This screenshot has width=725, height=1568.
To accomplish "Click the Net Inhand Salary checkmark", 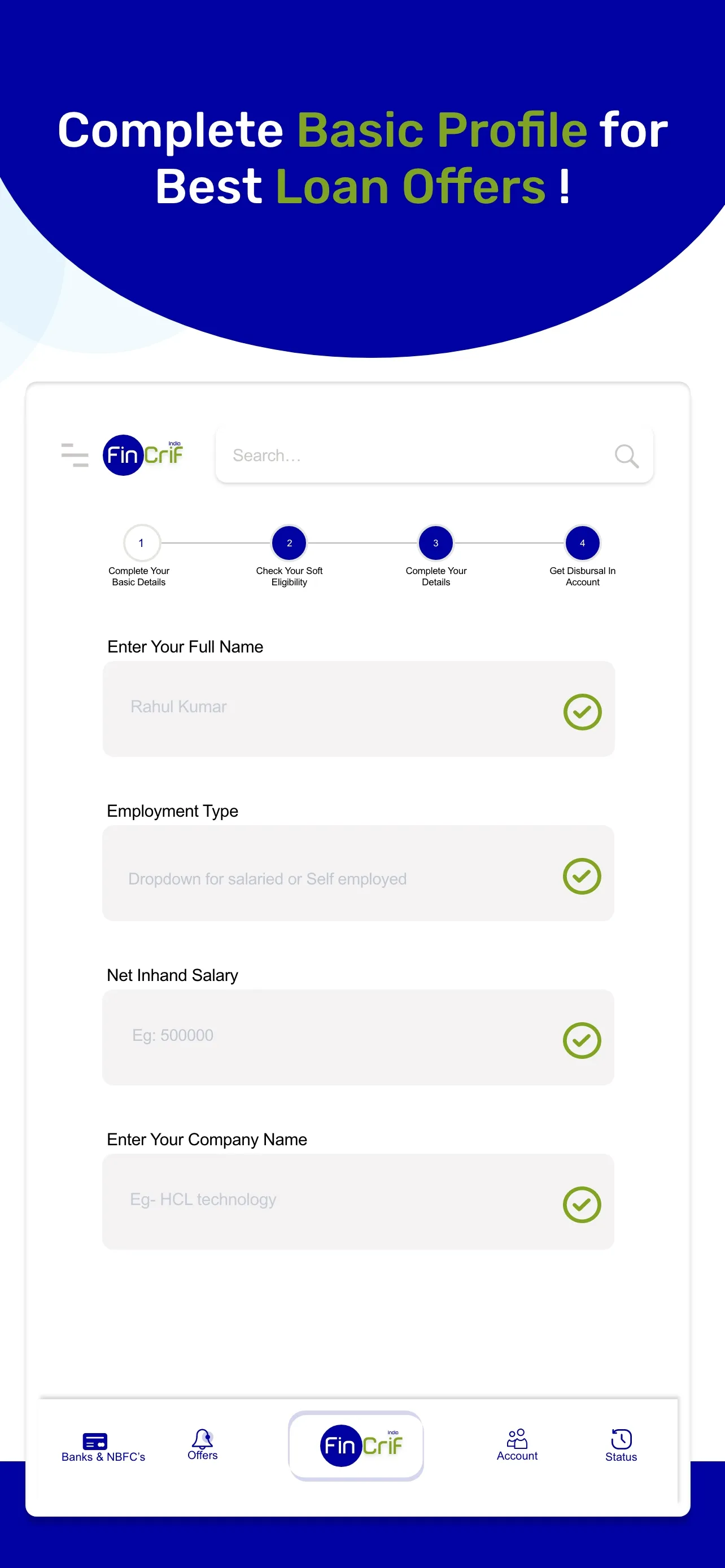I will click(x=582, y=1040).
